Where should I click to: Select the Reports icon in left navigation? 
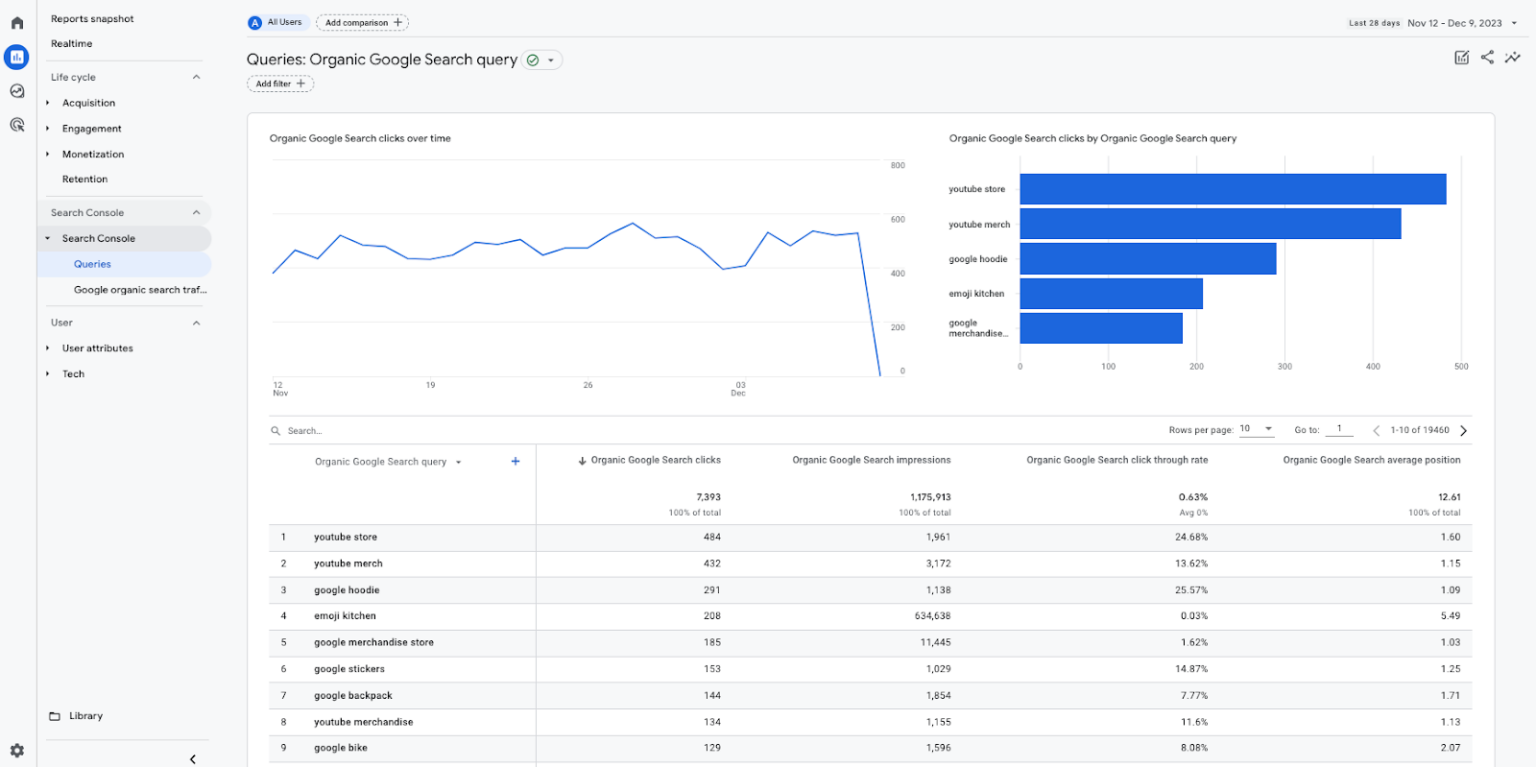tap(15, 57)
